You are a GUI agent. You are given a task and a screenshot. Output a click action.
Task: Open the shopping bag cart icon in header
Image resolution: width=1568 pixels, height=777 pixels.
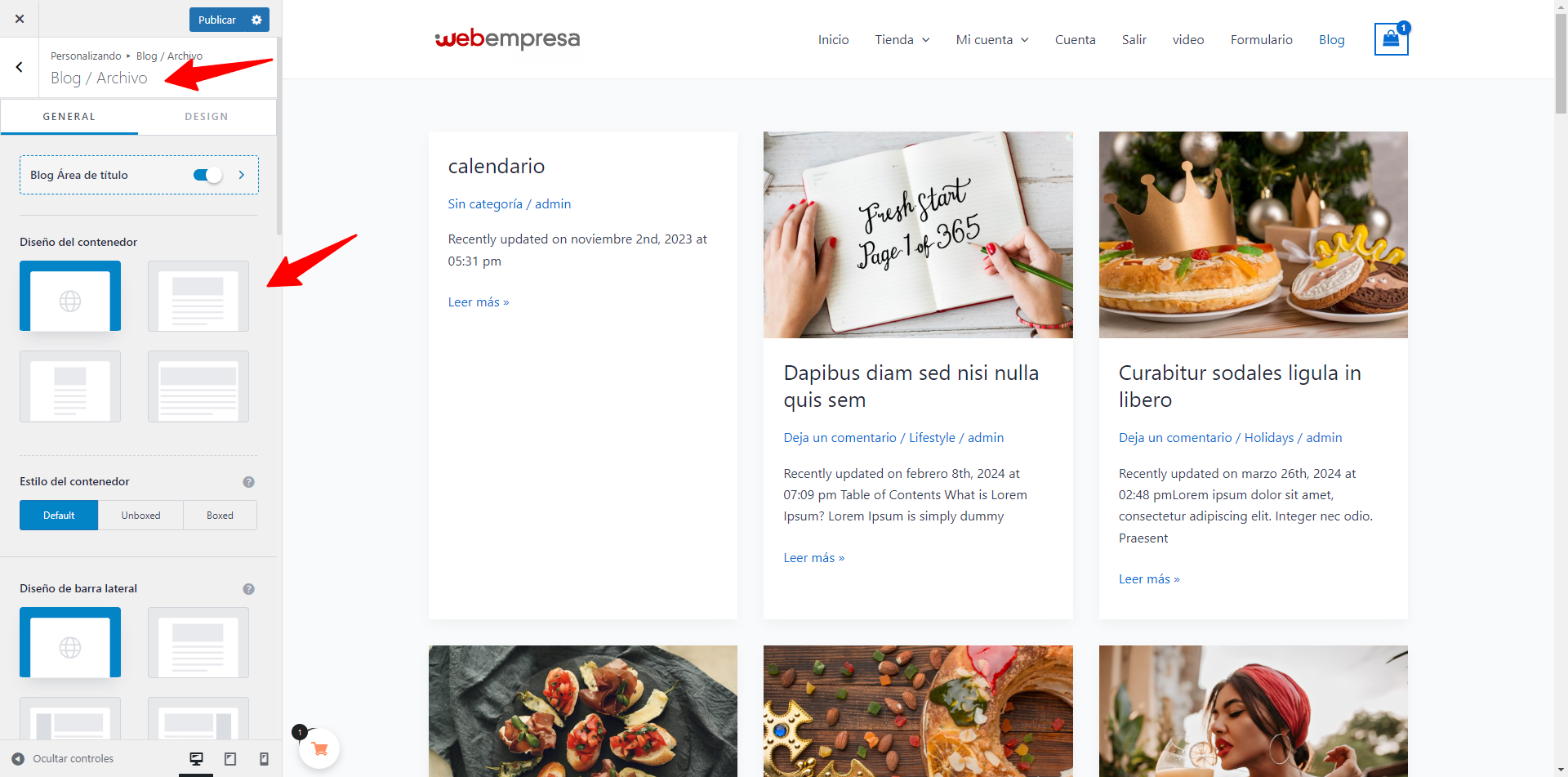click(1391, 38)
